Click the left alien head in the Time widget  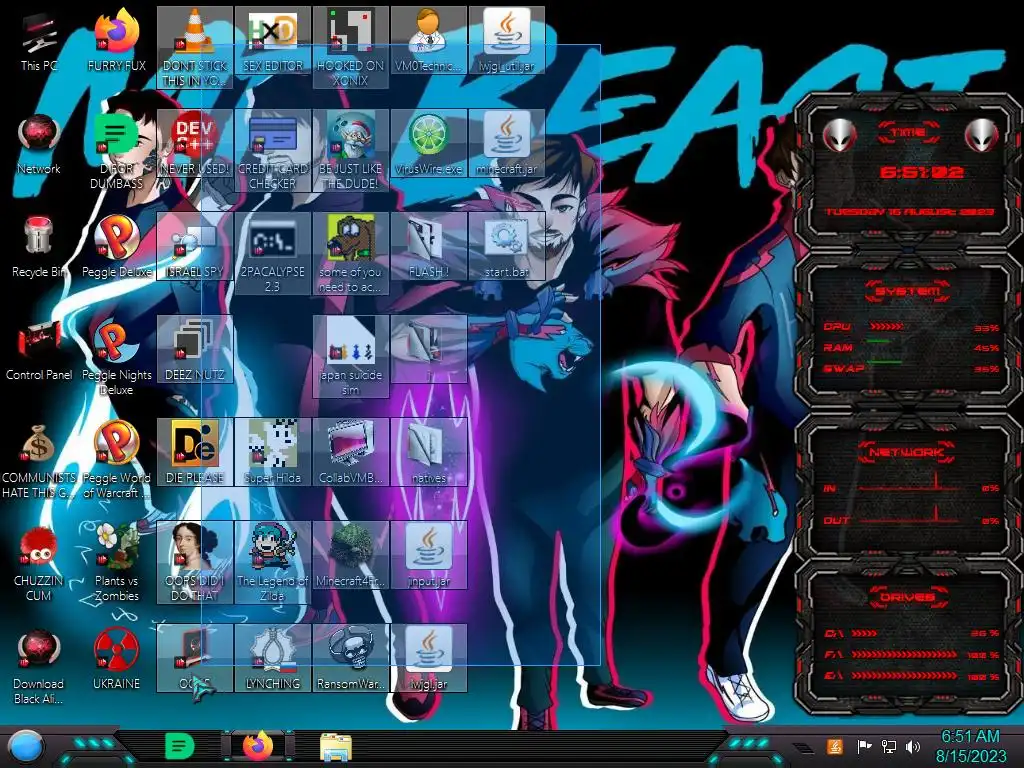tap(839, 135)
